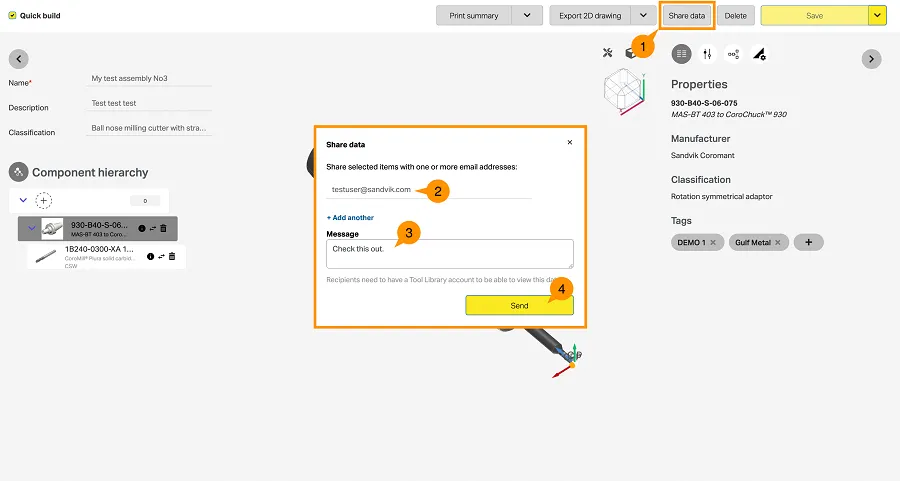Open the Print summary dropdown arrow
Image resolution: width=900 pixels, height=481 pixels.
[527, 16]
